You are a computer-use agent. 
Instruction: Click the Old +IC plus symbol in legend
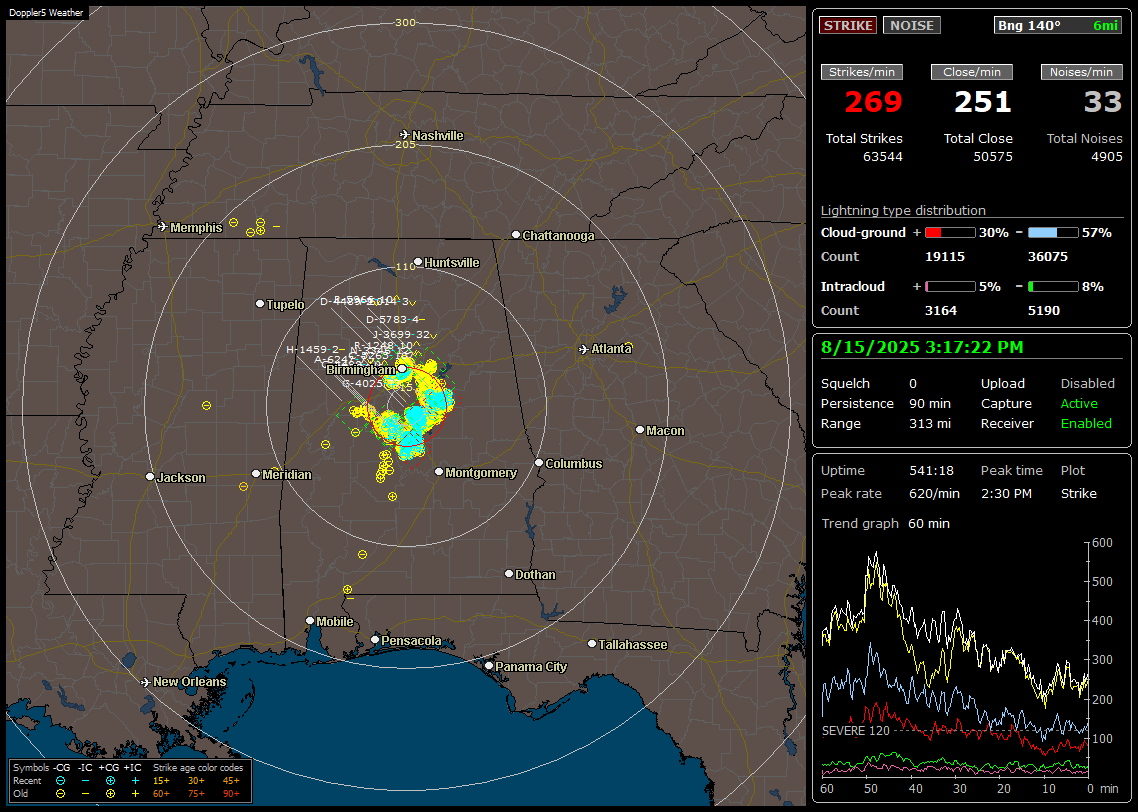coord(135,794)
